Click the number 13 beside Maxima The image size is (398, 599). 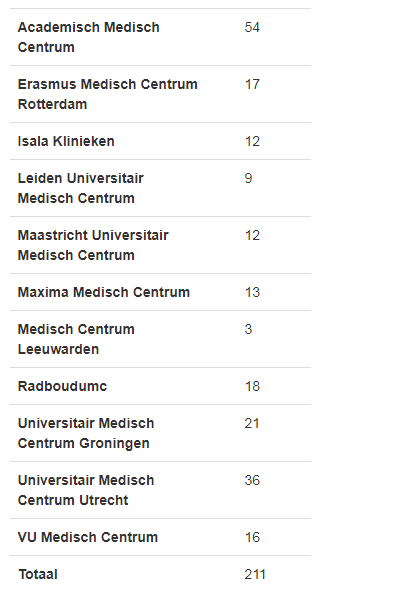point(252,292)
